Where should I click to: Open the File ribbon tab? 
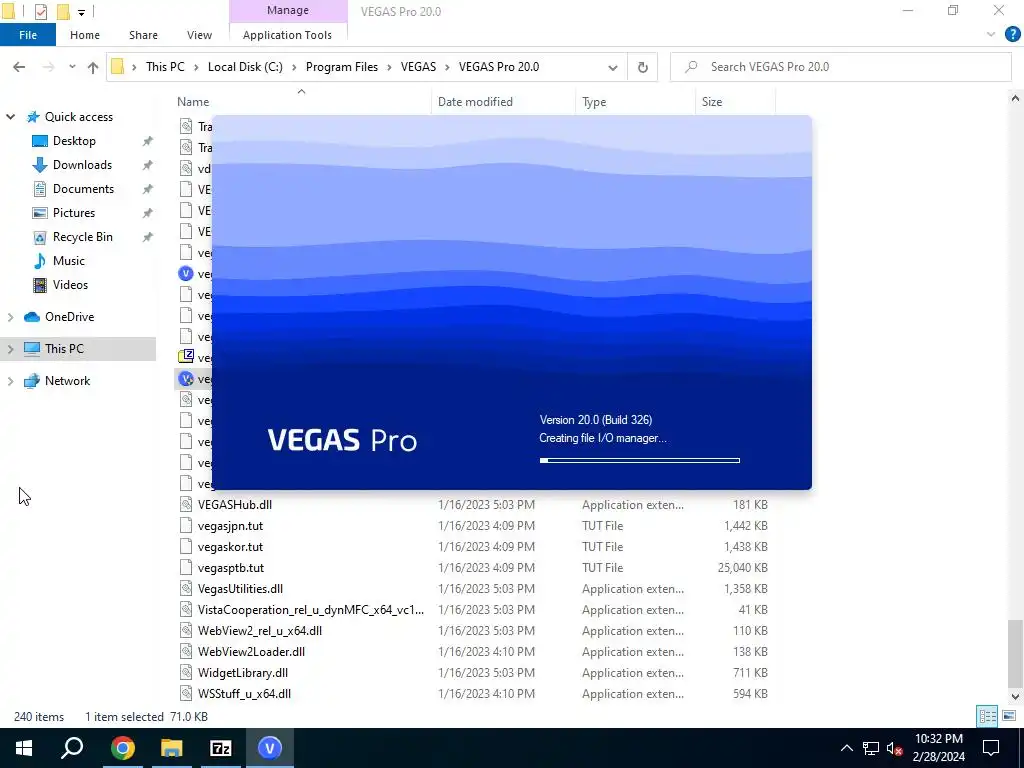28,35
